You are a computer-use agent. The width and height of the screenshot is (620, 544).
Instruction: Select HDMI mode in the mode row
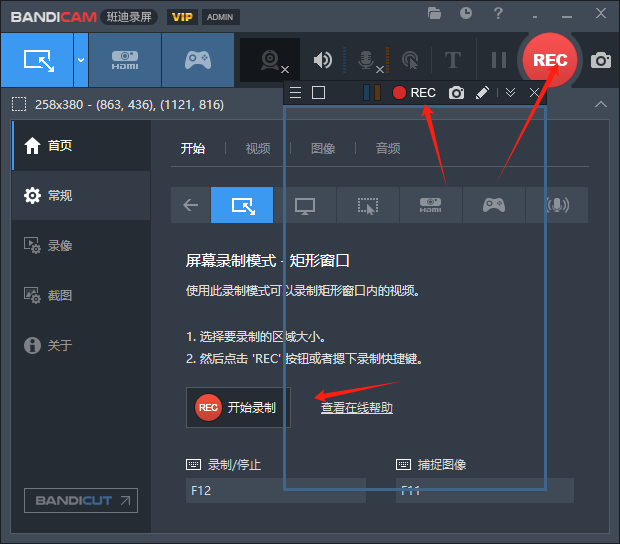[x=431, y=205]
